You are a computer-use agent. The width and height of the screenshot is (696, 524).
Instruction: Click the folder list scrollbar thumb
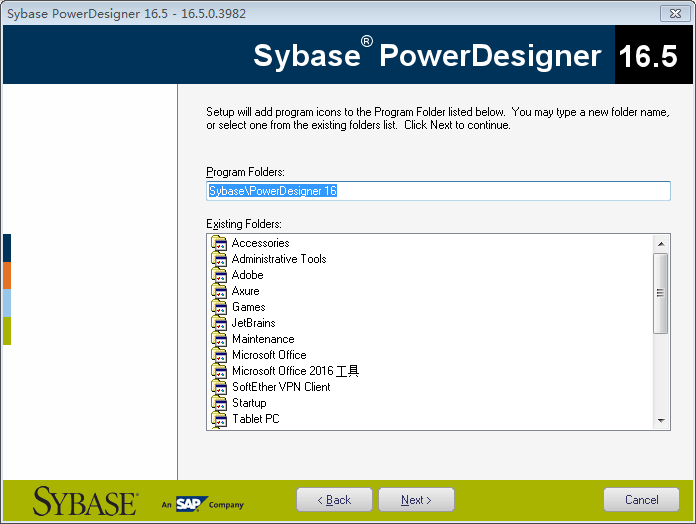pos(660,293)
